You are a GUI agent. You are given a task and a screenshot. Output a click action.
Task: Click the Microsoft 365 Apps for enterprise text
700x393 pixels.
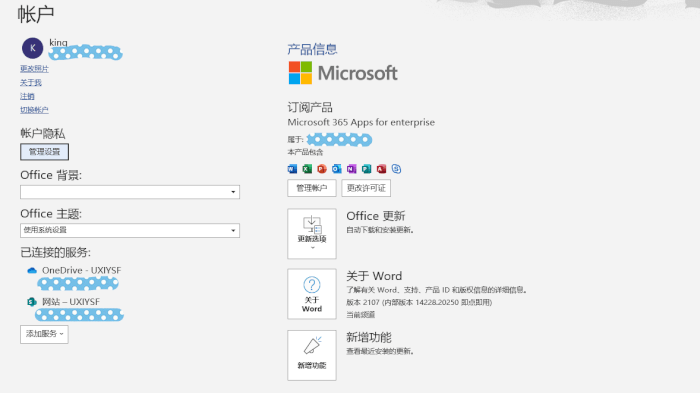coord(361,122)
